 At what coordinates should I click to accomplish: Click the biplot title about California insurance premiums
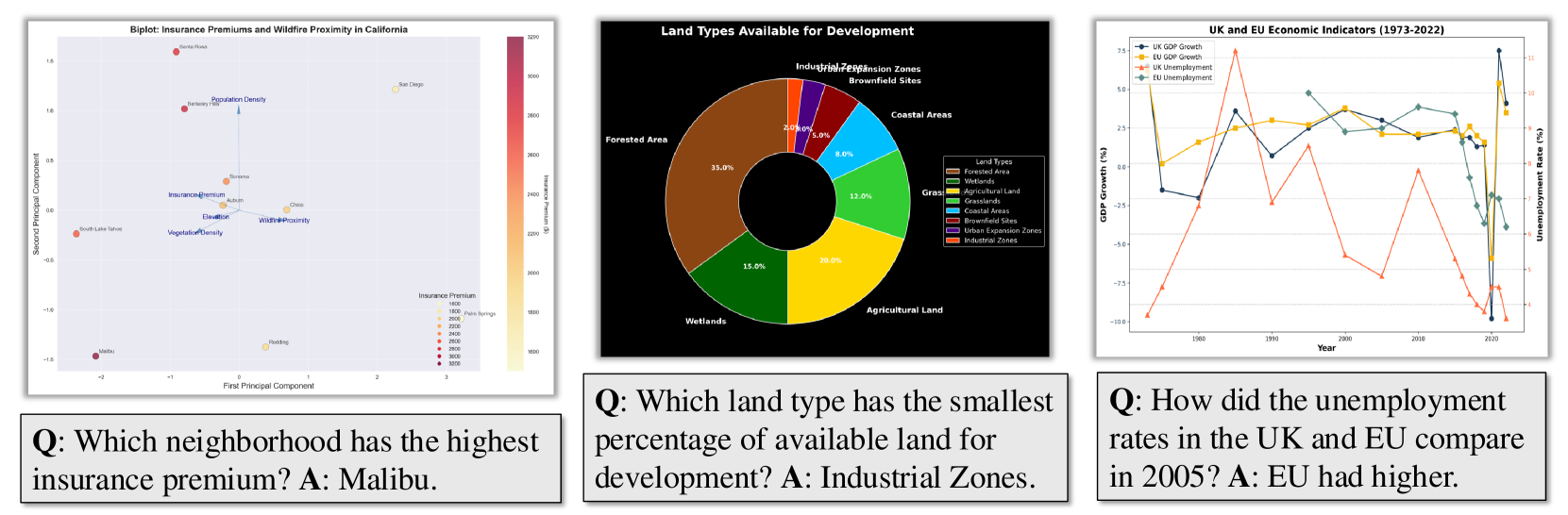click(269, 29)
